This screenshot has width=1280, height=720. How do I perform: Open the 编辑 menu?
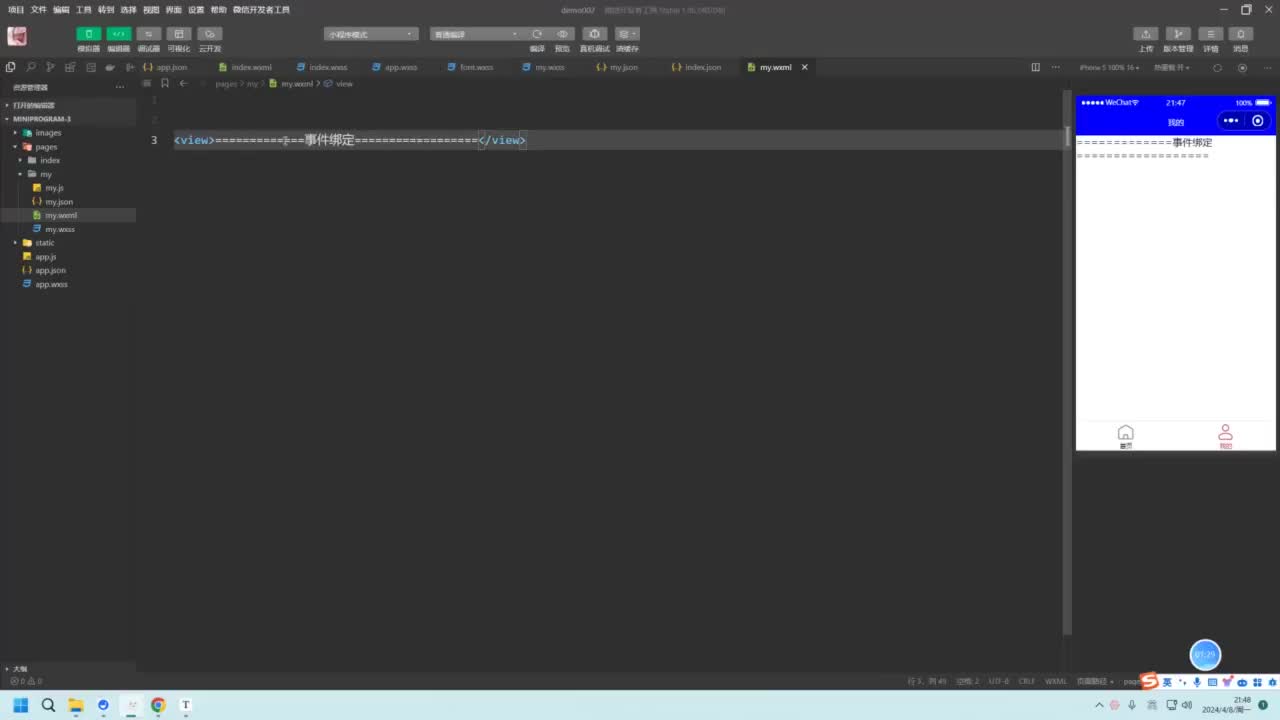[61, 10]
